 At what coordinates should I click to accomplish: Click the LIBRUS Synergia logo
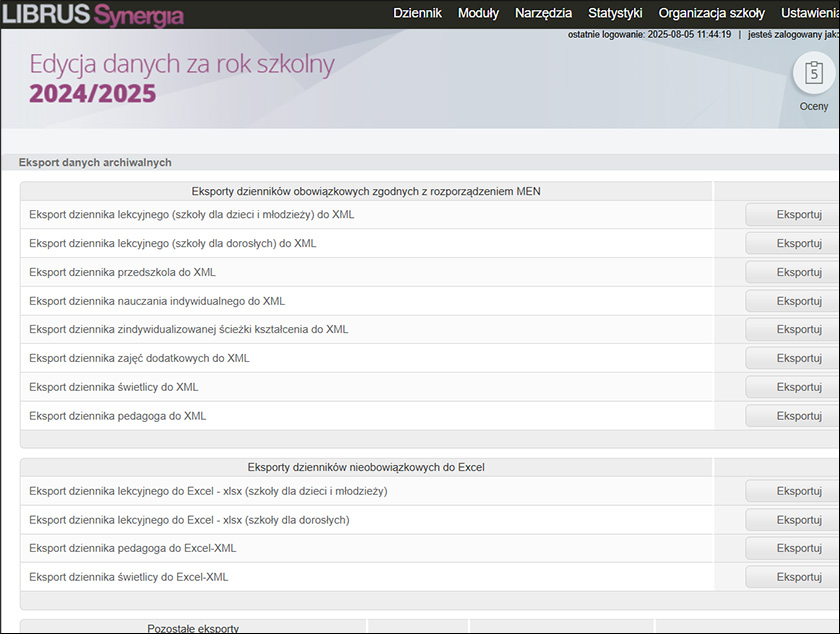tap(93, 14)
